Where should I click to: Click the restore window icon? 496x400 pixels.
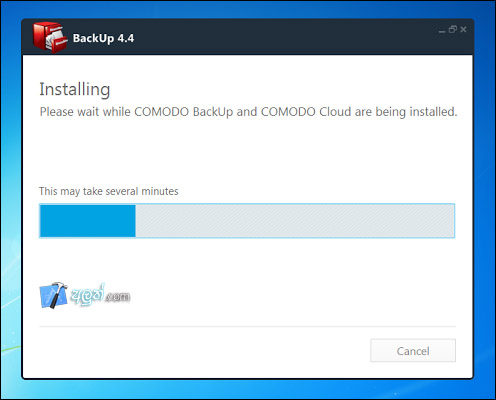[453, 30]
